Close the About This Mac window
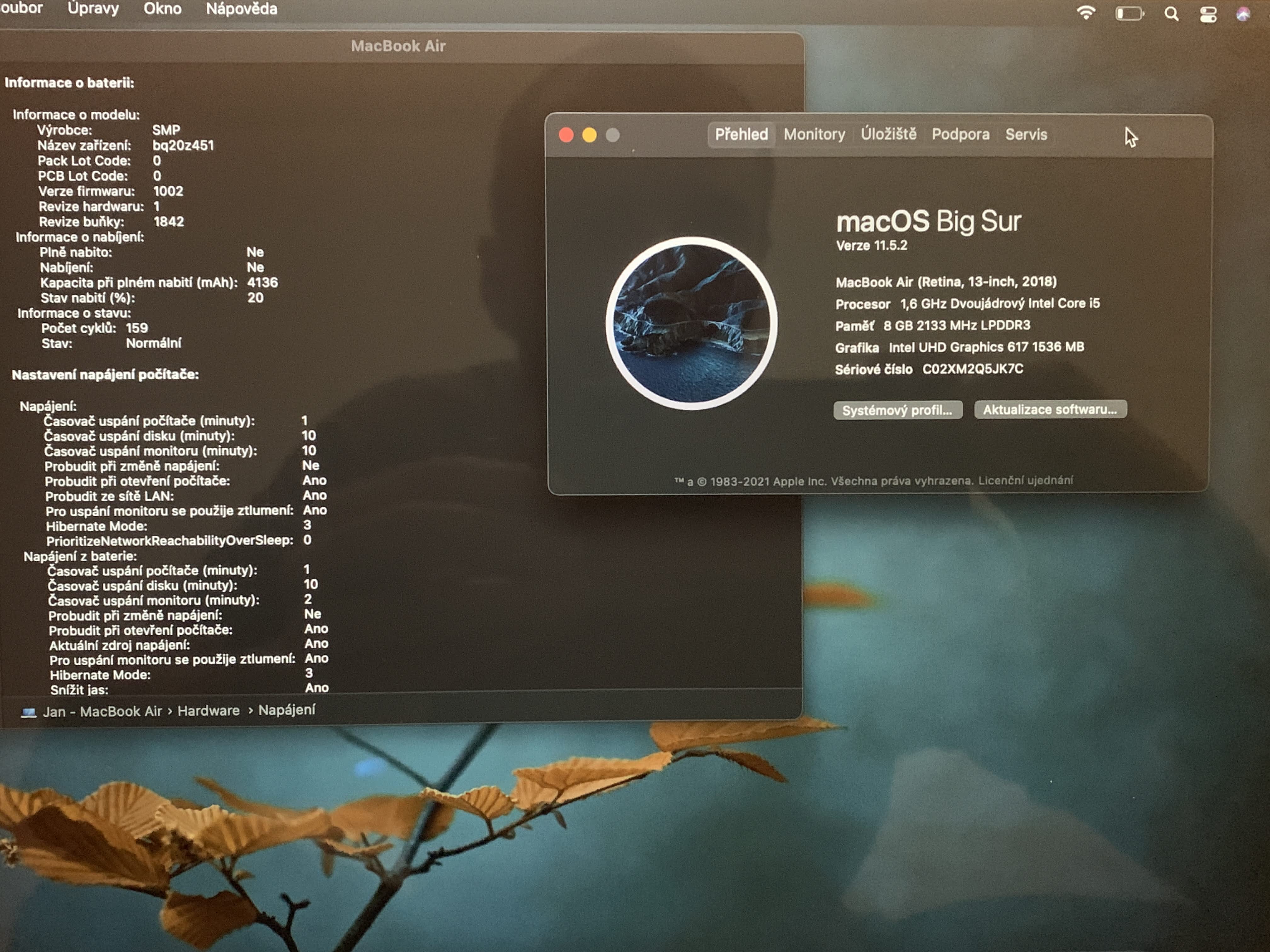Screen dimensions: 1270x952 (x=566, y=135)
